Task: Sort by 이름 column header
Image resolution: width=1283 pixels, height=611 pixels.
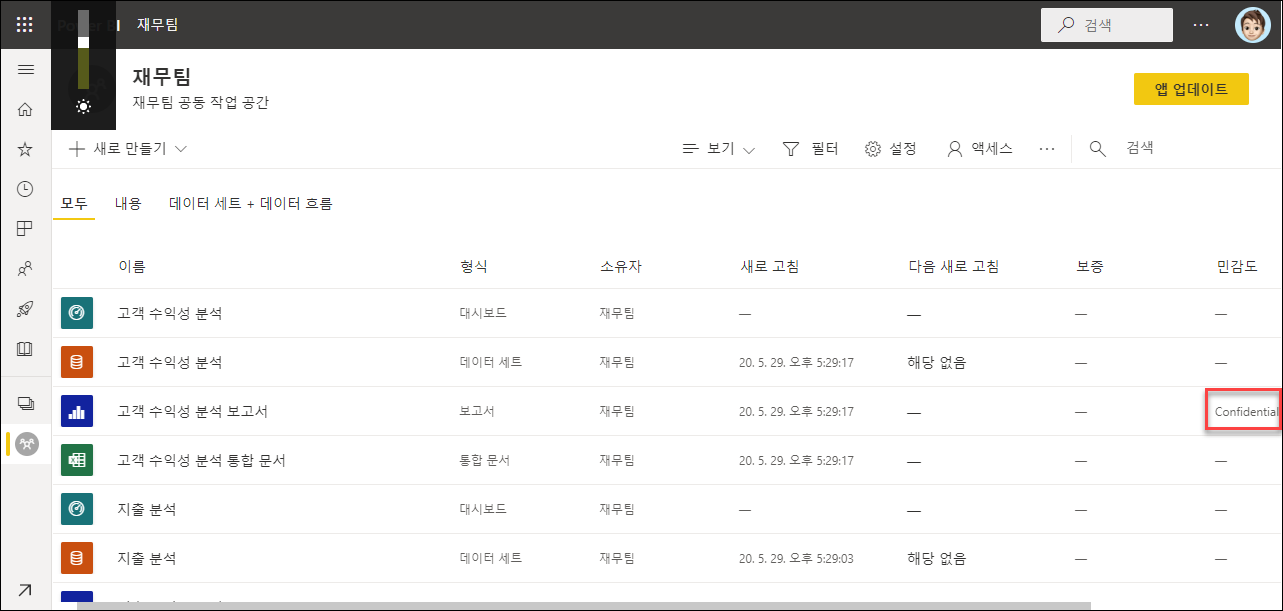Action: (x=132, y=266)
